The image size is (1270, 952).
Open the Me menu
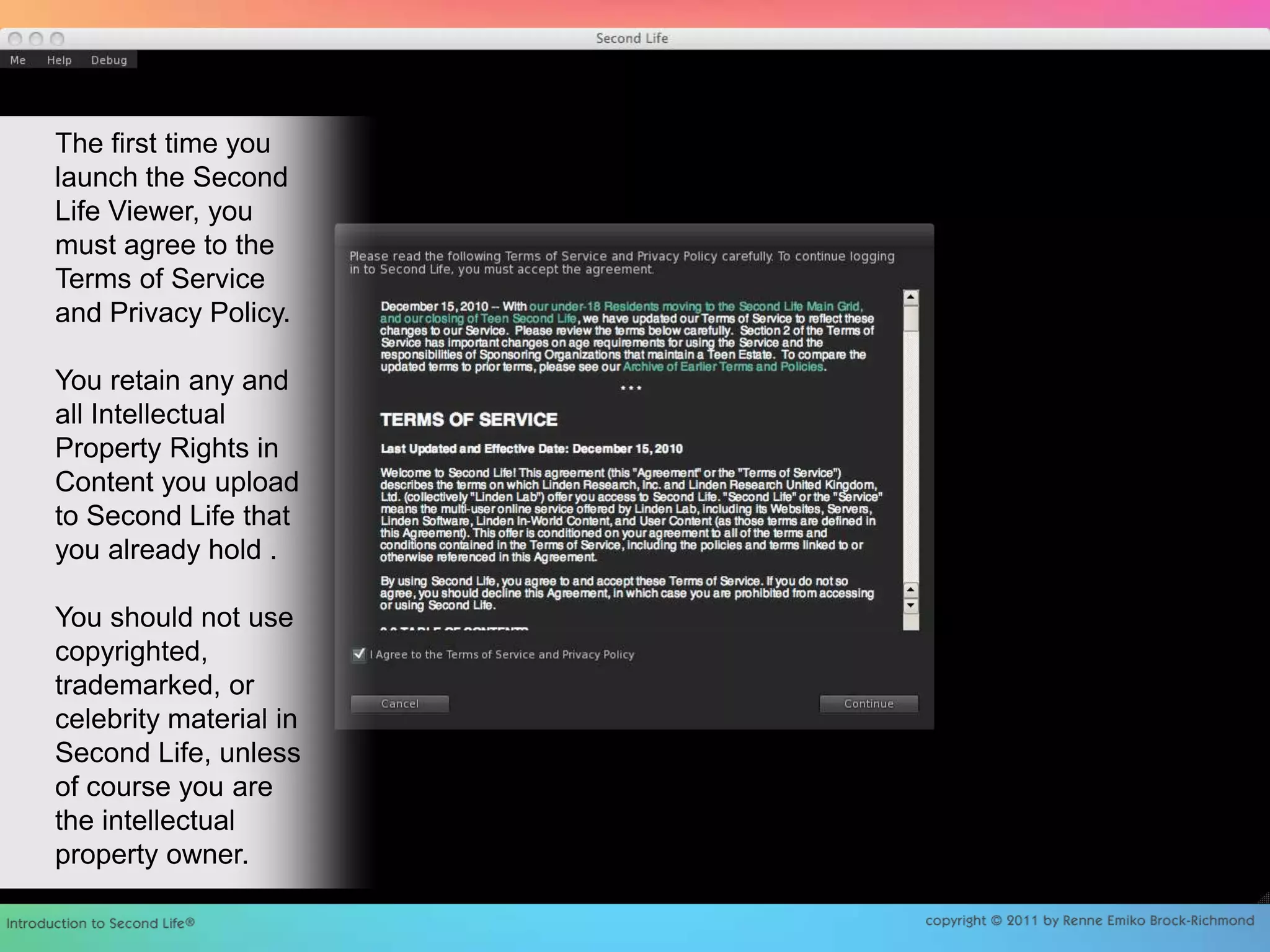point(18,60)
